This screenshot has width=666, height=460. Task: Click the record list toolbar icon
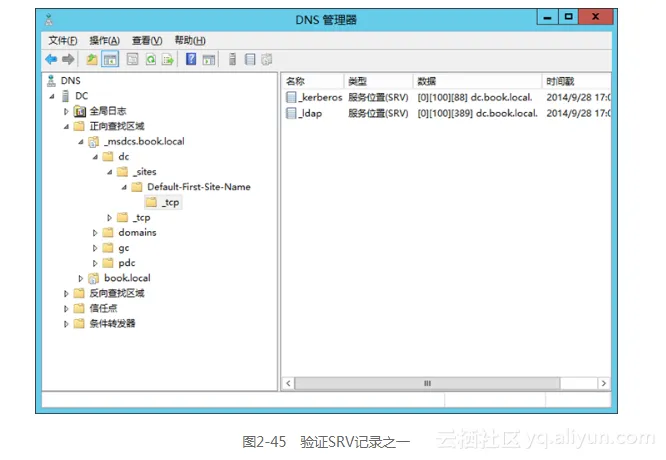[x=250, y=59]
